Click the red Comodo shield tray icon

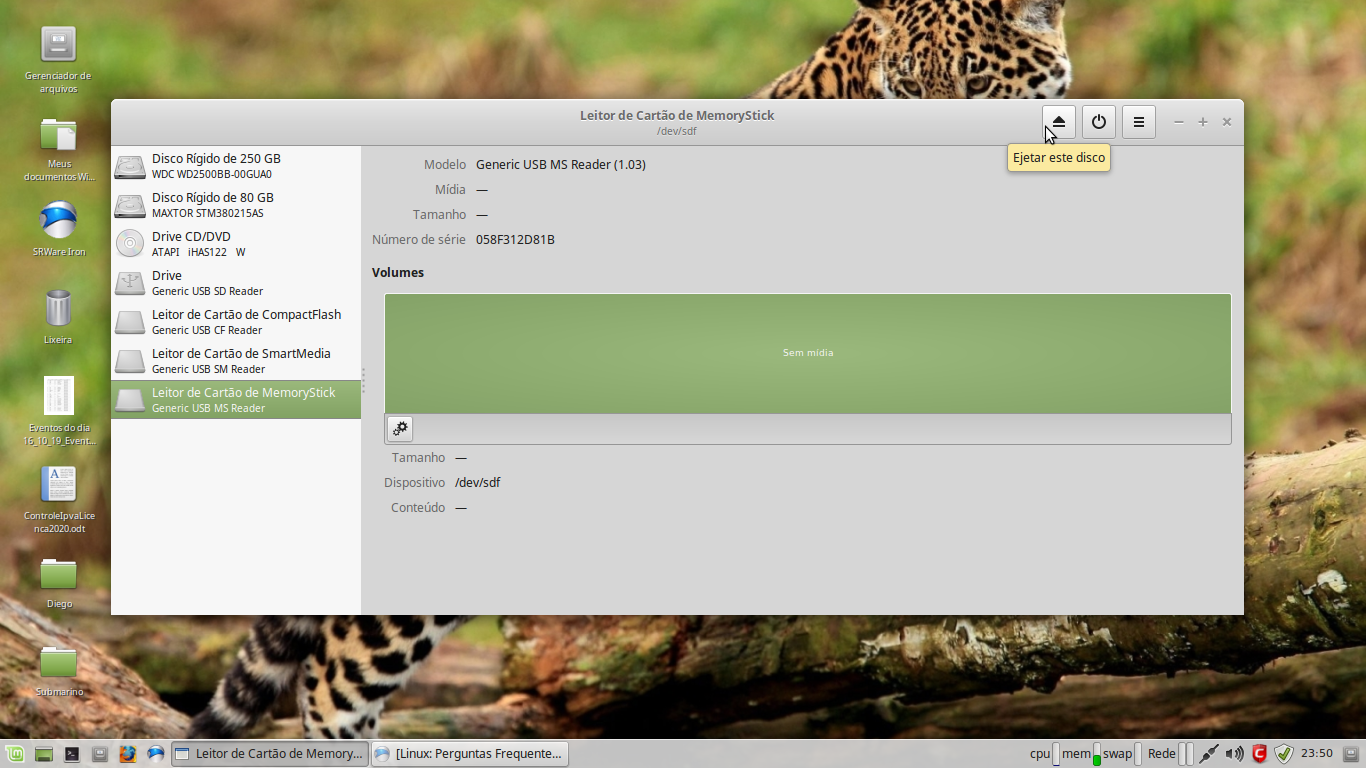[1259, 754]
